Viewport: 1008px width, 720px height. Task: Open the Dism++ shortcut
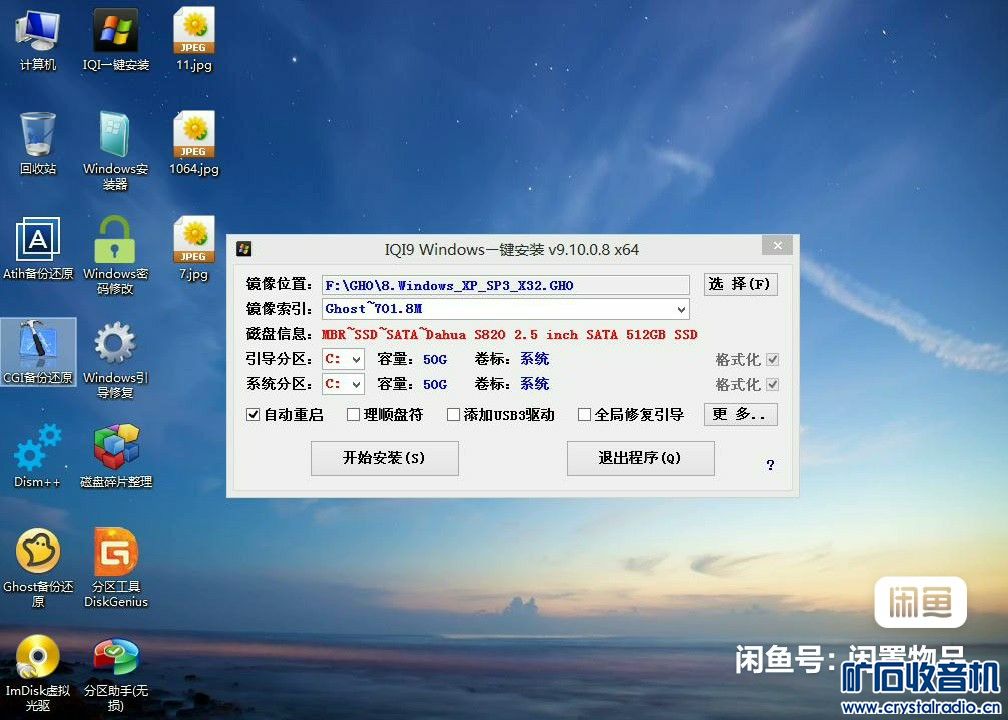tap(38, 456)
